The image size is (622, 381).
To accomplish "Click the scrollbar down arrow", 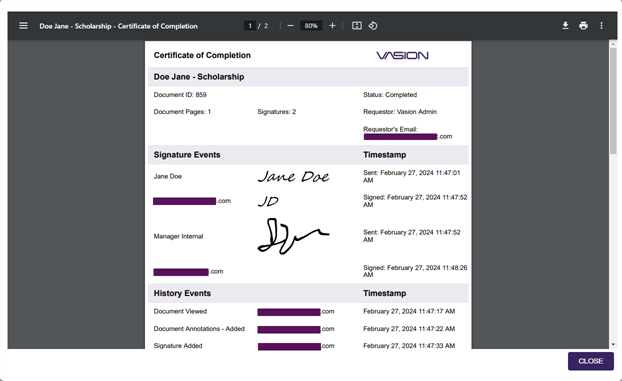I will coord(613,345).
